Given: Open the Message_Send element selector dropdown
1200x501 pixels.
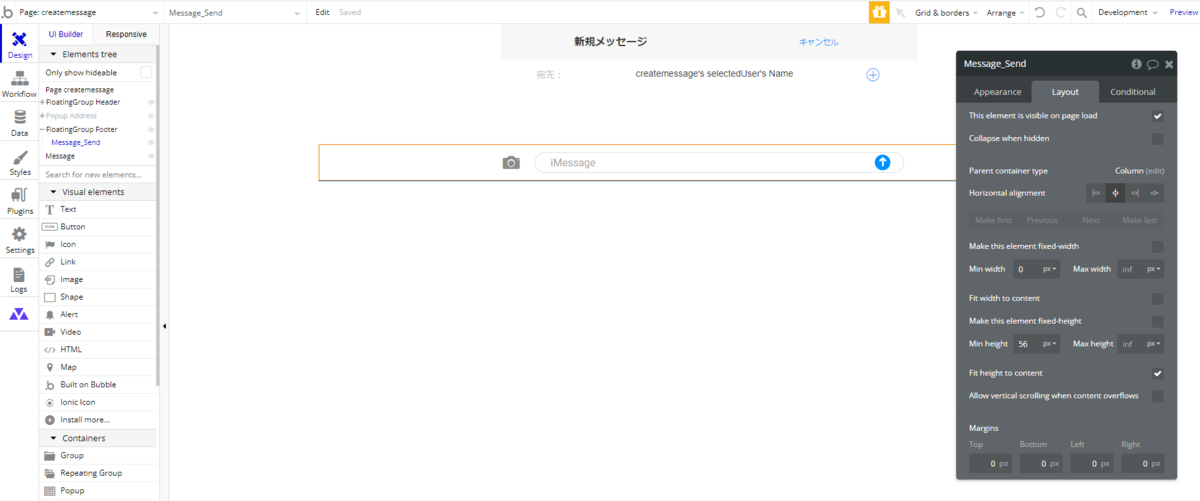Looking at the screenshot, I should click(x=235, y=13).
